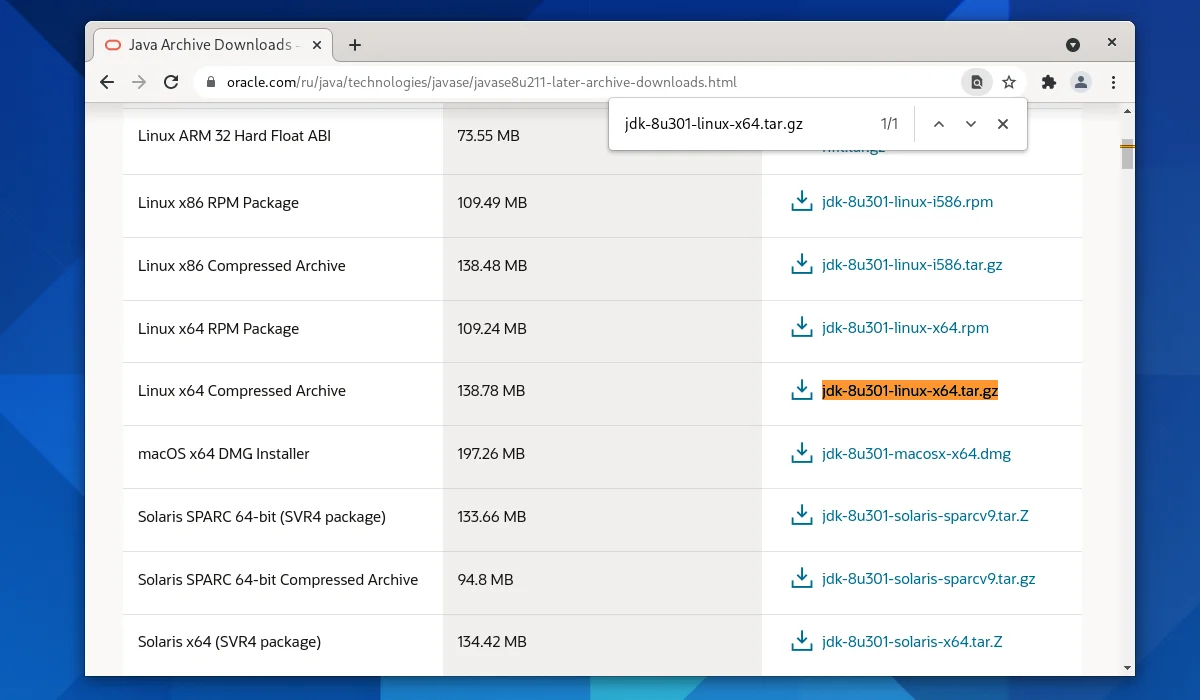The image size is (1200, 700).
Task: Click download icon for jdk-8u301-macosx-x64.dmg
Action: 801,454
